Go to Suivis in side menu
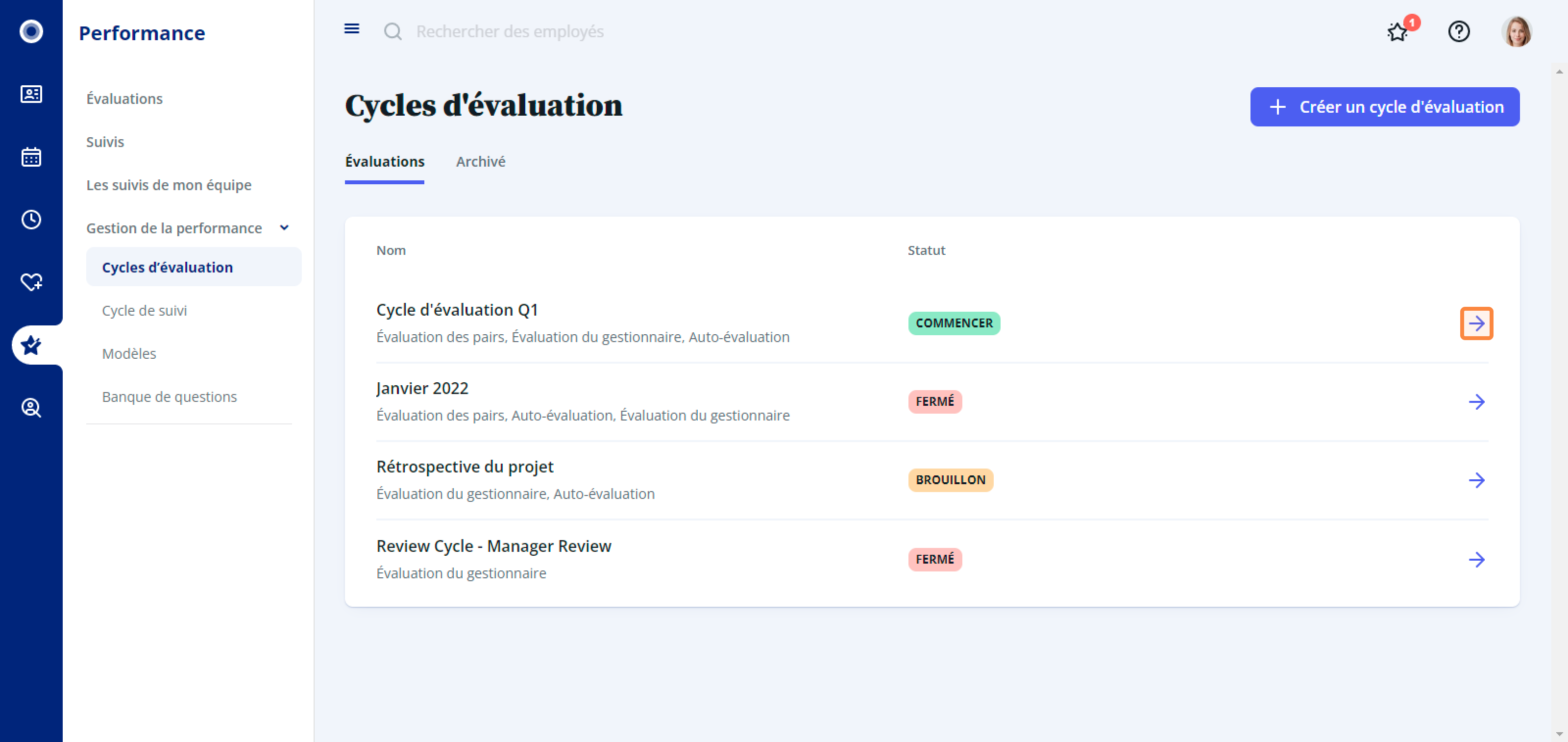 tap(105, 142)
